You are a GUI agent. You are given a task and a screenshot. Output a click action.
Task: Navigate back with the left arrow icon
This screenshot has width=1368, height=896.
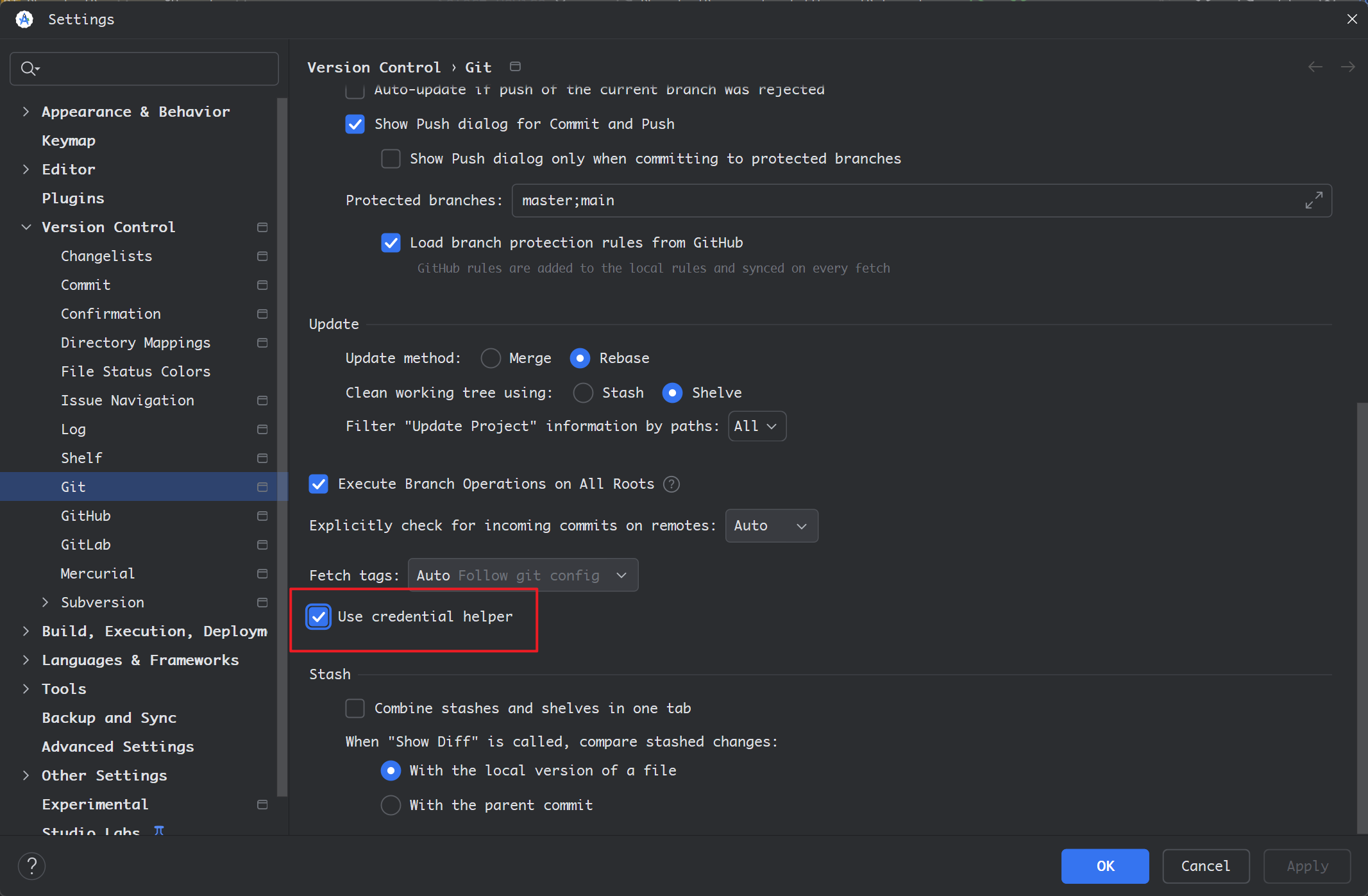(1315, 67)
